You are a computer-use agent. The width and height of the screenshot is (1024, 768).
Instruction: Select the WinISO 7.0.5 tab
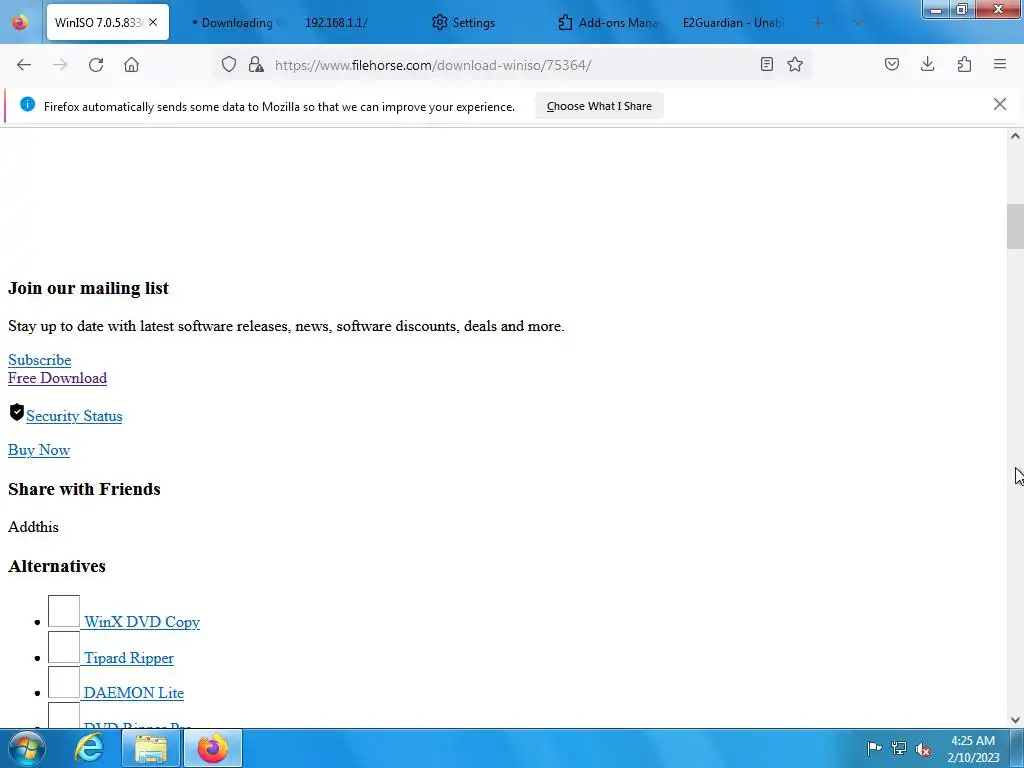[x=98, y=23]
